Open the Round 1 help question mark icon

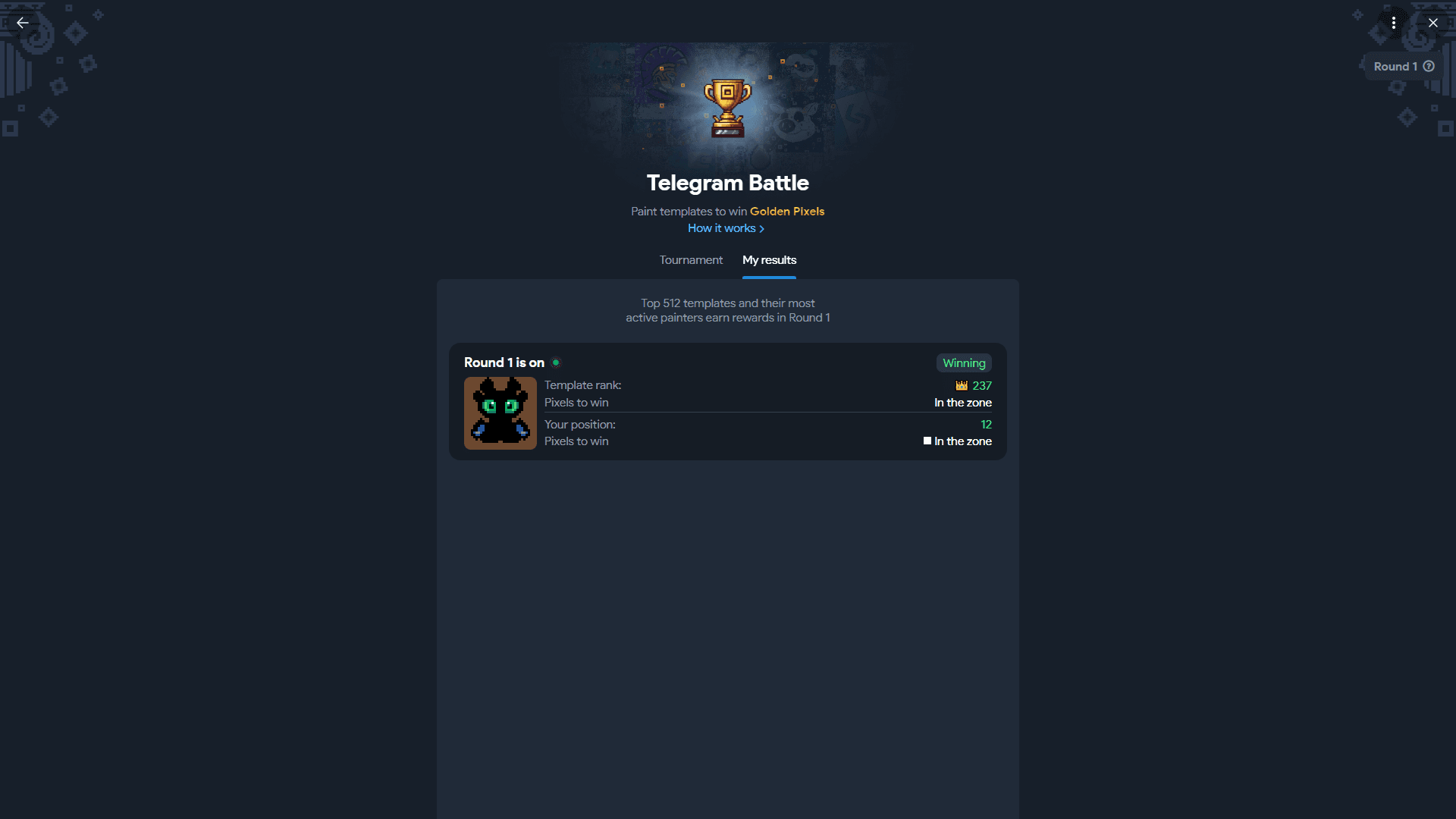coord(1429,66)
